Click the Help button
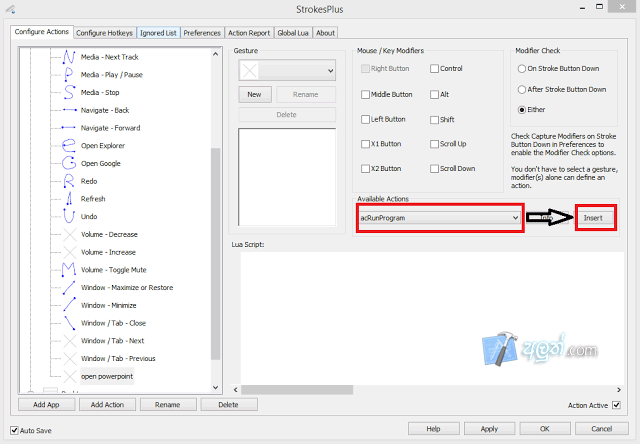Screen dimensions: 640x444 point(433,428)
